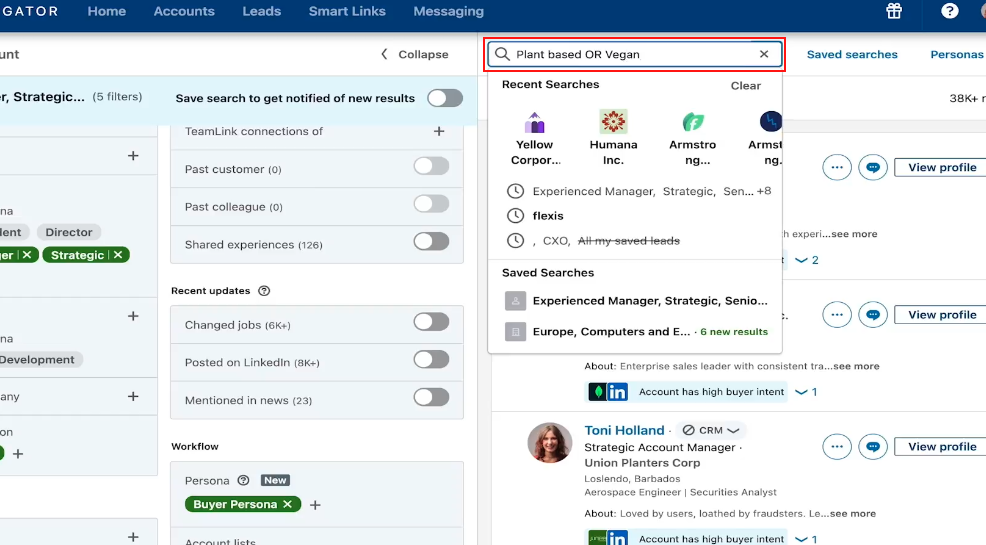Enable the save search notification toggle
Screen dimensions: 986x545
tap(445, 98)
